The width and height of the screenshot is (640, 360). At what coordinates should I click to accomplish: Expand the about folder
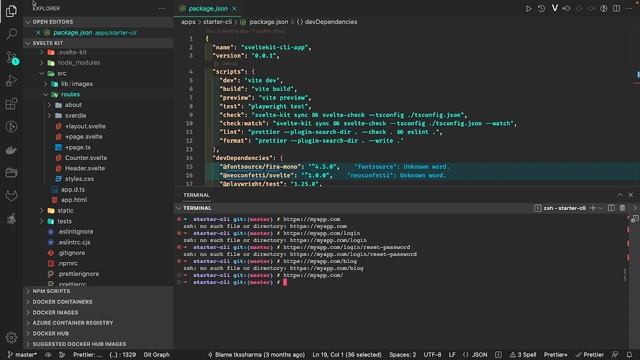click(x=98, y=105)
